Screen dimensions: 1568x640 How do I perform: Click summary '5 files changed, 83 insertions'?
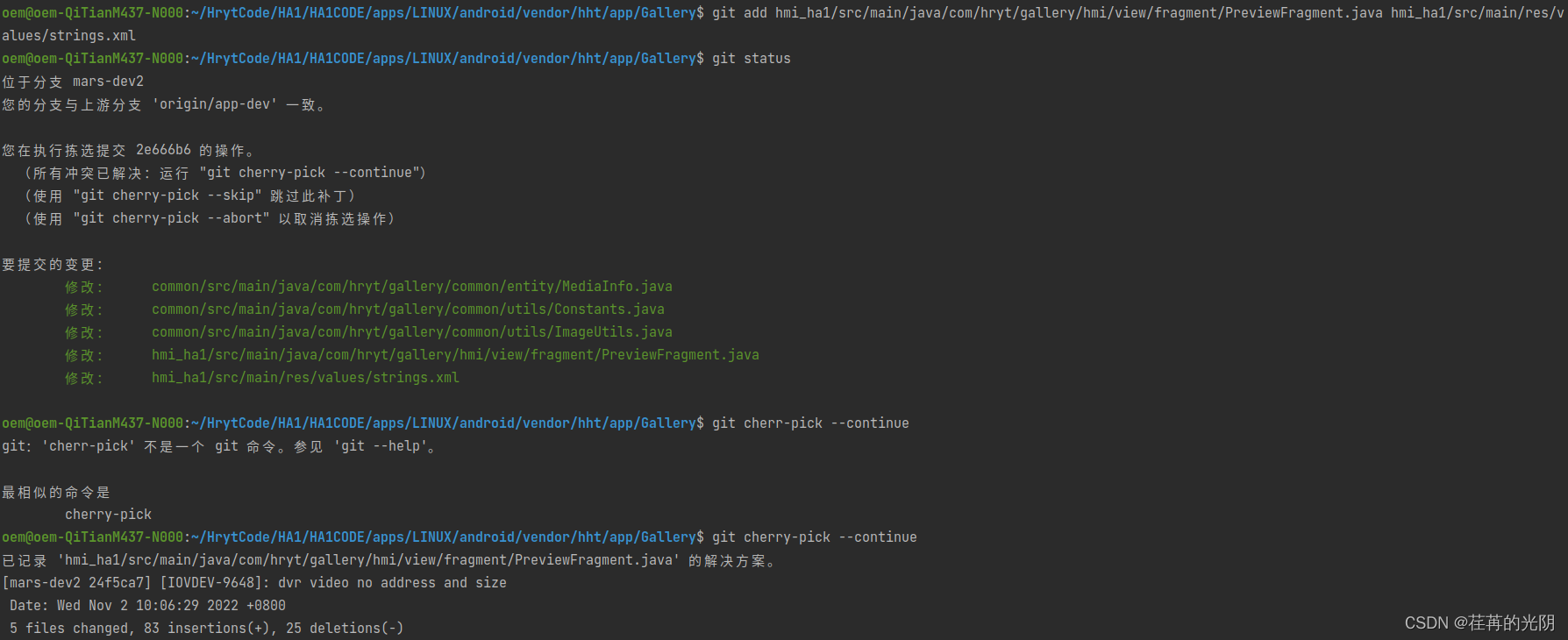click(139, 629)
